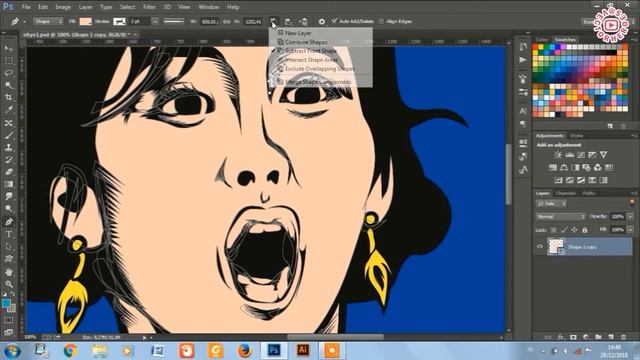Screen dimensions: 640x360
Task: Open the shape Stroke color swatch
Action: click(x=119, y=21)
